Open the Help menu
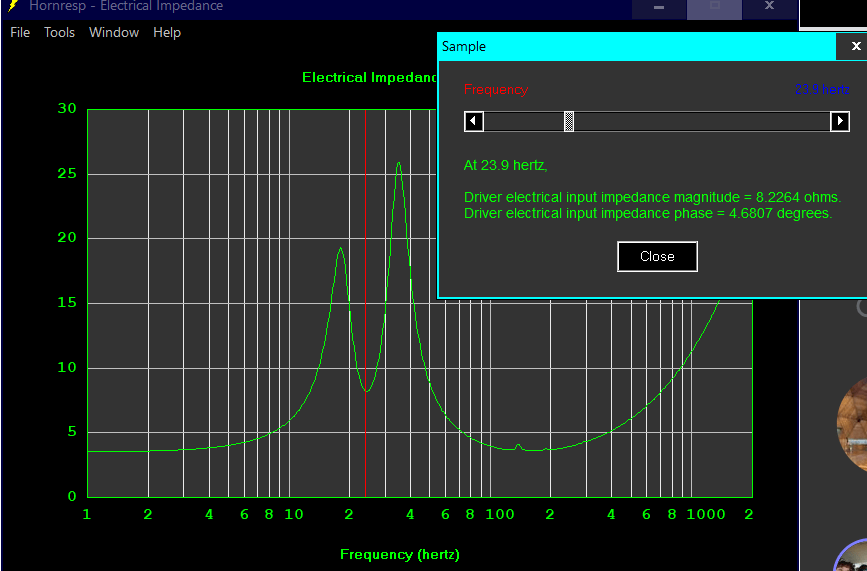This screenshot has height=571, width=867. coord(167,33)
